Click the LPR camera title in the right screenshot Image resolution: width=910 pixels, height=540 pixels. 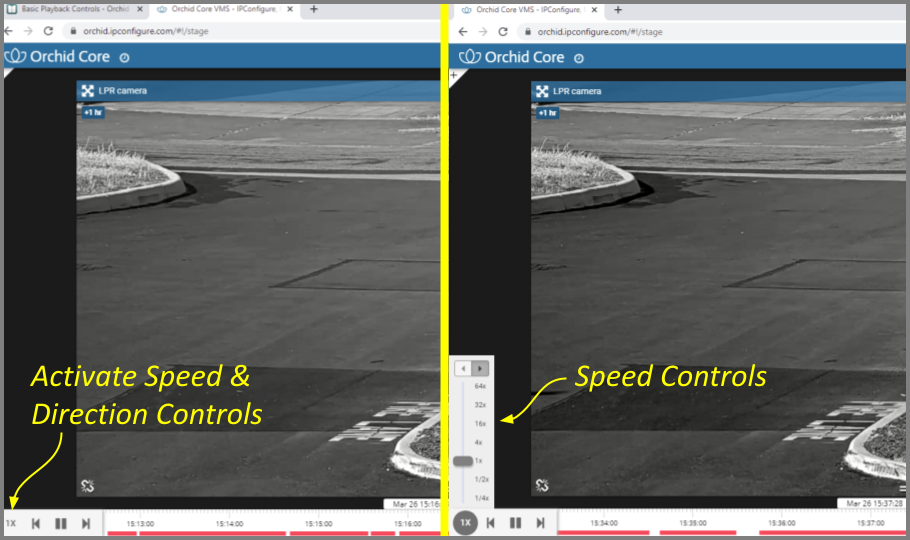point(577,91)
